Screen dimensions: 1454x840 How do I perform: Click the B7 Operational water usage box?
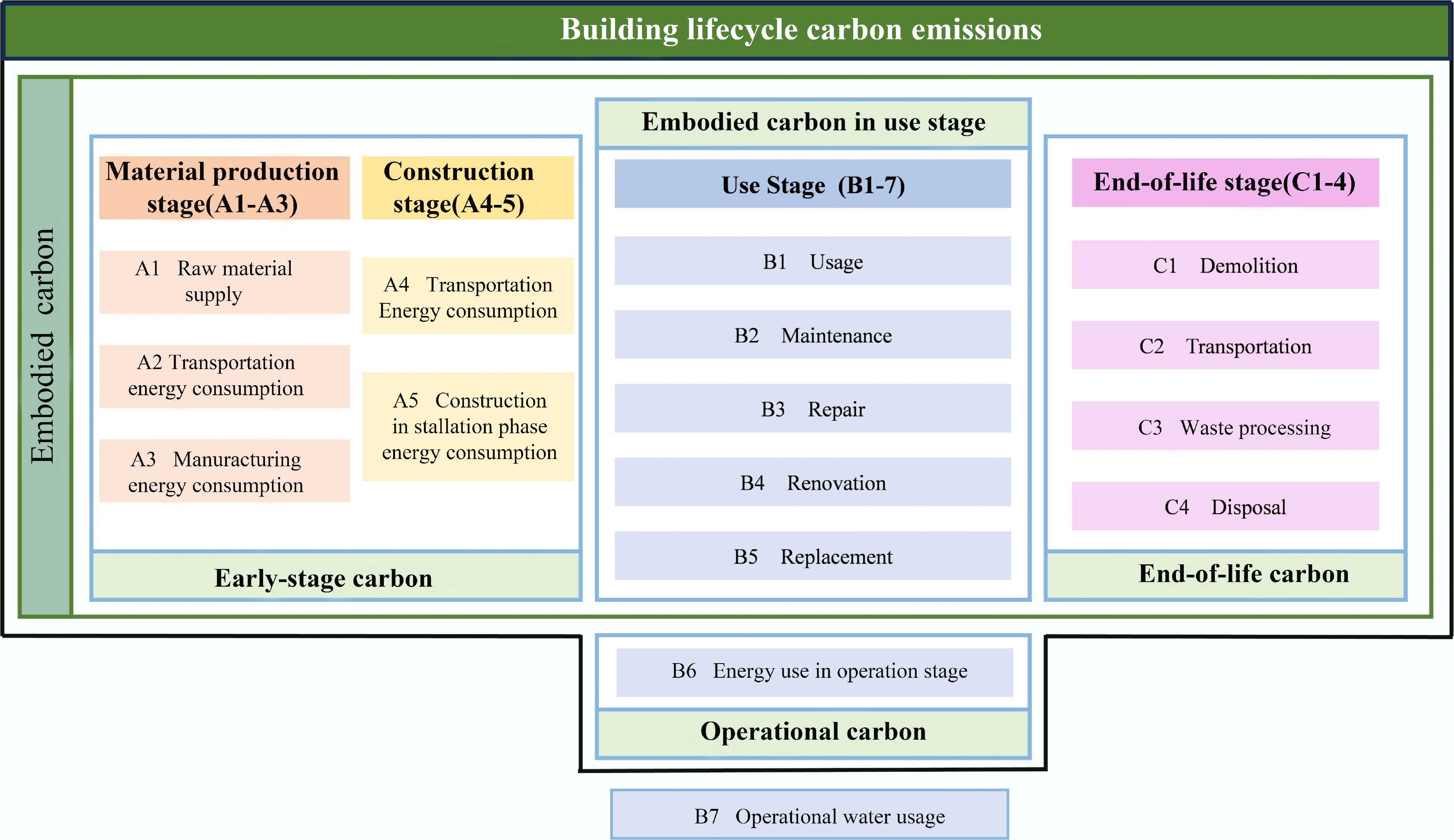809,815
